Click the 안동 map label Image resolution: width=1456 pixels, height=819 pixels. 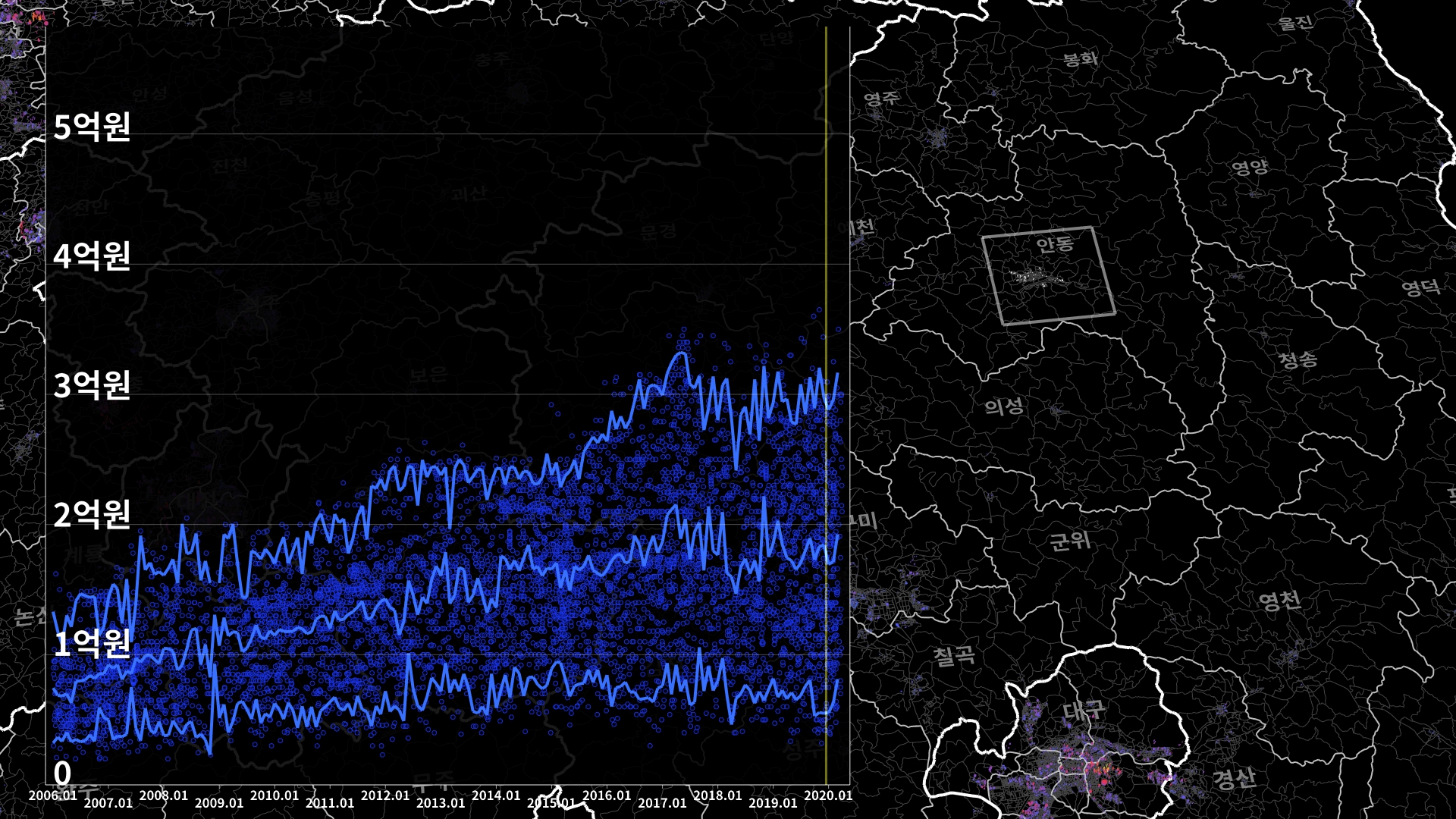click(1055, 244)
